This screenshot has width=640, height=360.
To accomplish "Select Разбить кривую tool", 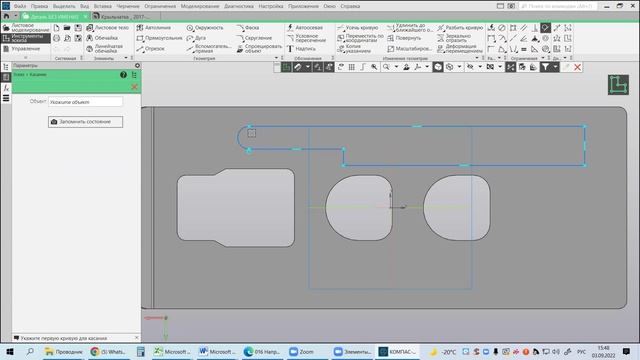I will click(460, 27).
